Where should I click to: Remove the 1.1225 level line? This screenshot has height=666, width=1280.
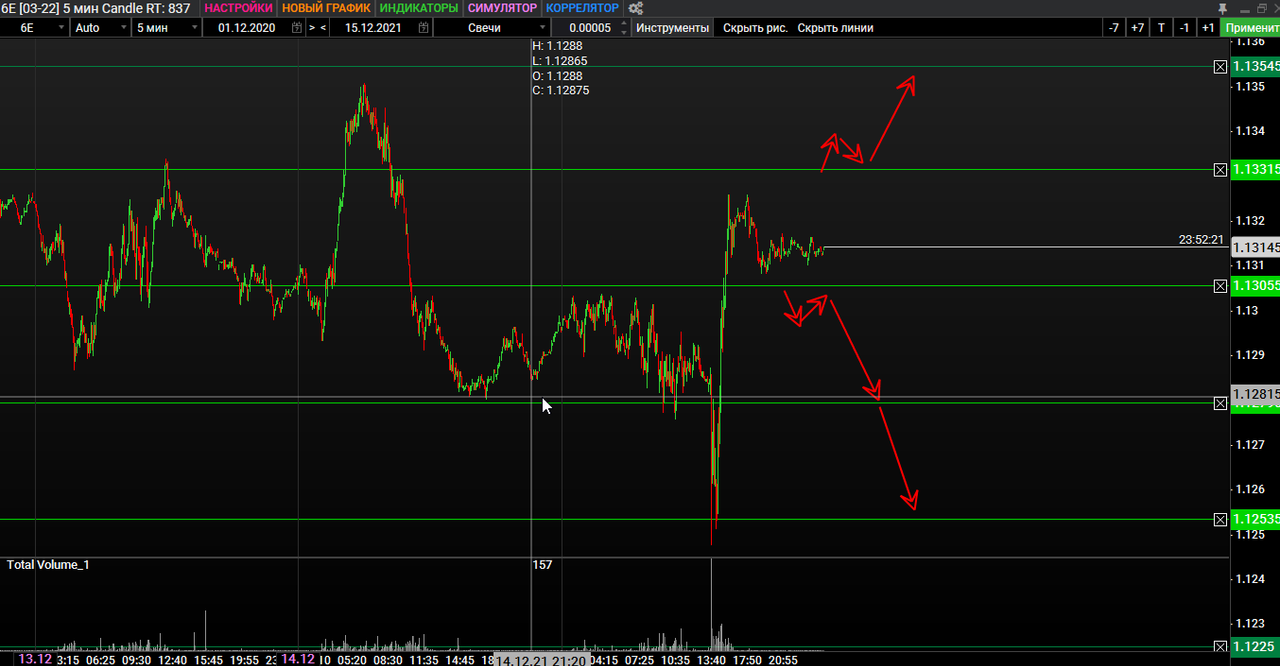pyautogui.click(x=1220, y=647)
